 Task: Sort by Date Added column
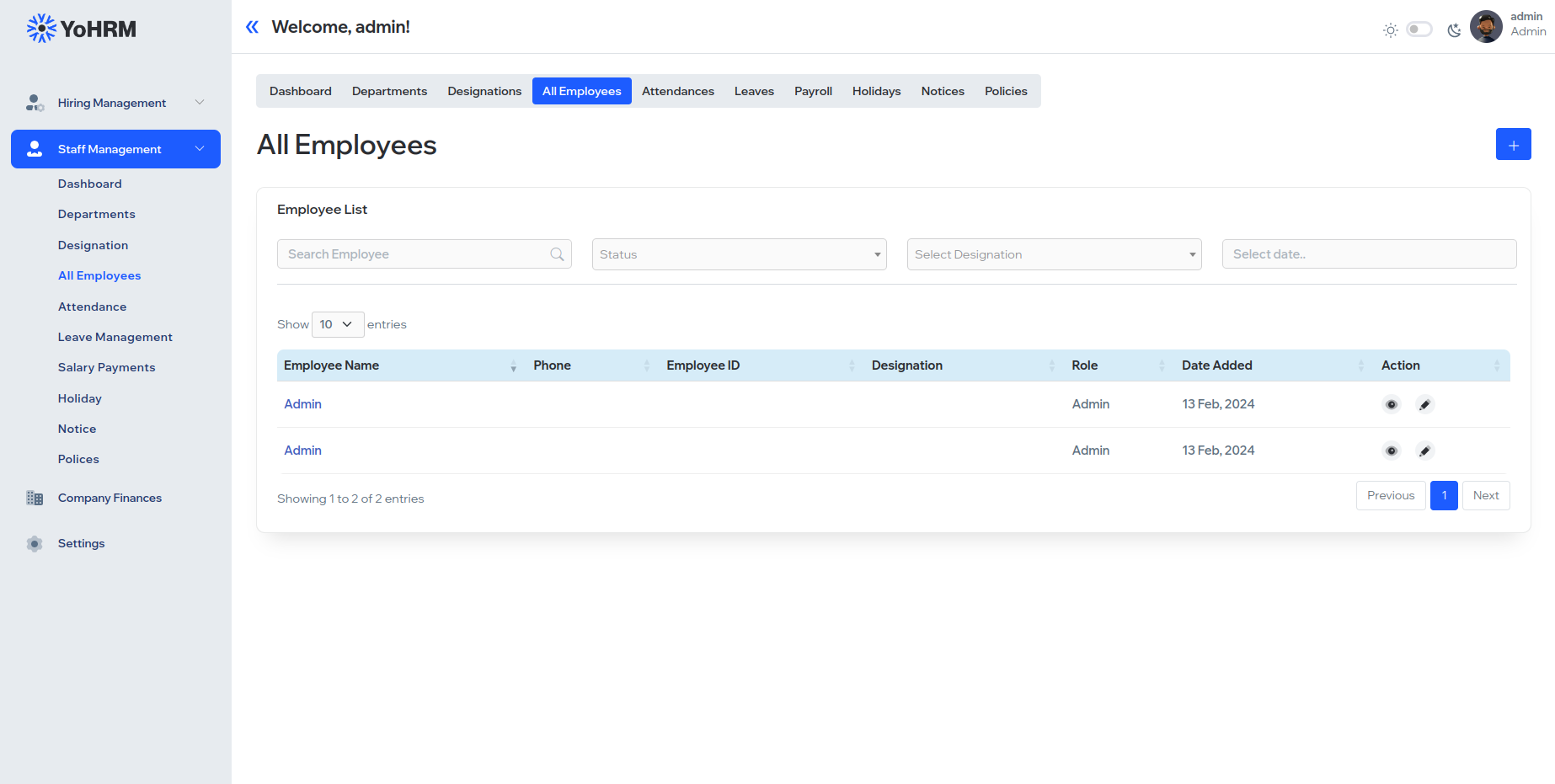click(1274, 365)
